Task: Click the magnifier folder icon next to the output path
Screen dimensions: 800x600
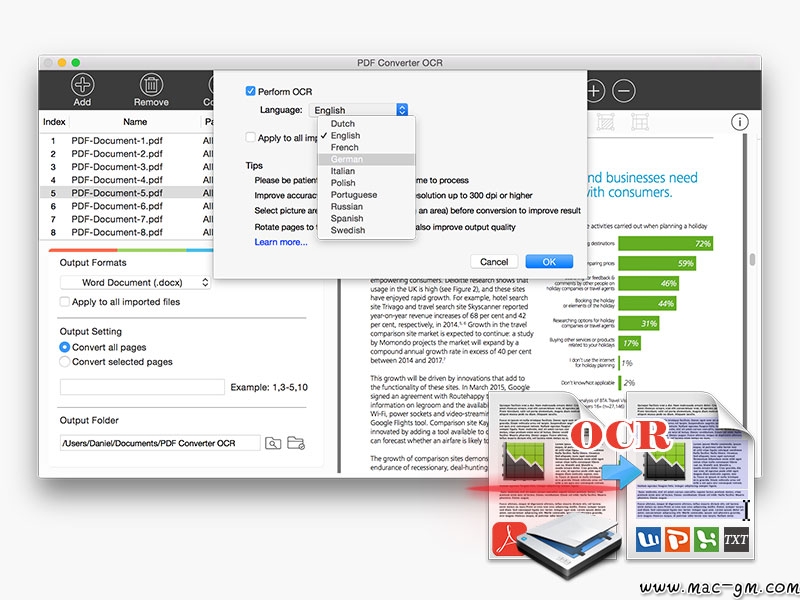Action: pyautogui.click(x=273, y=443)
